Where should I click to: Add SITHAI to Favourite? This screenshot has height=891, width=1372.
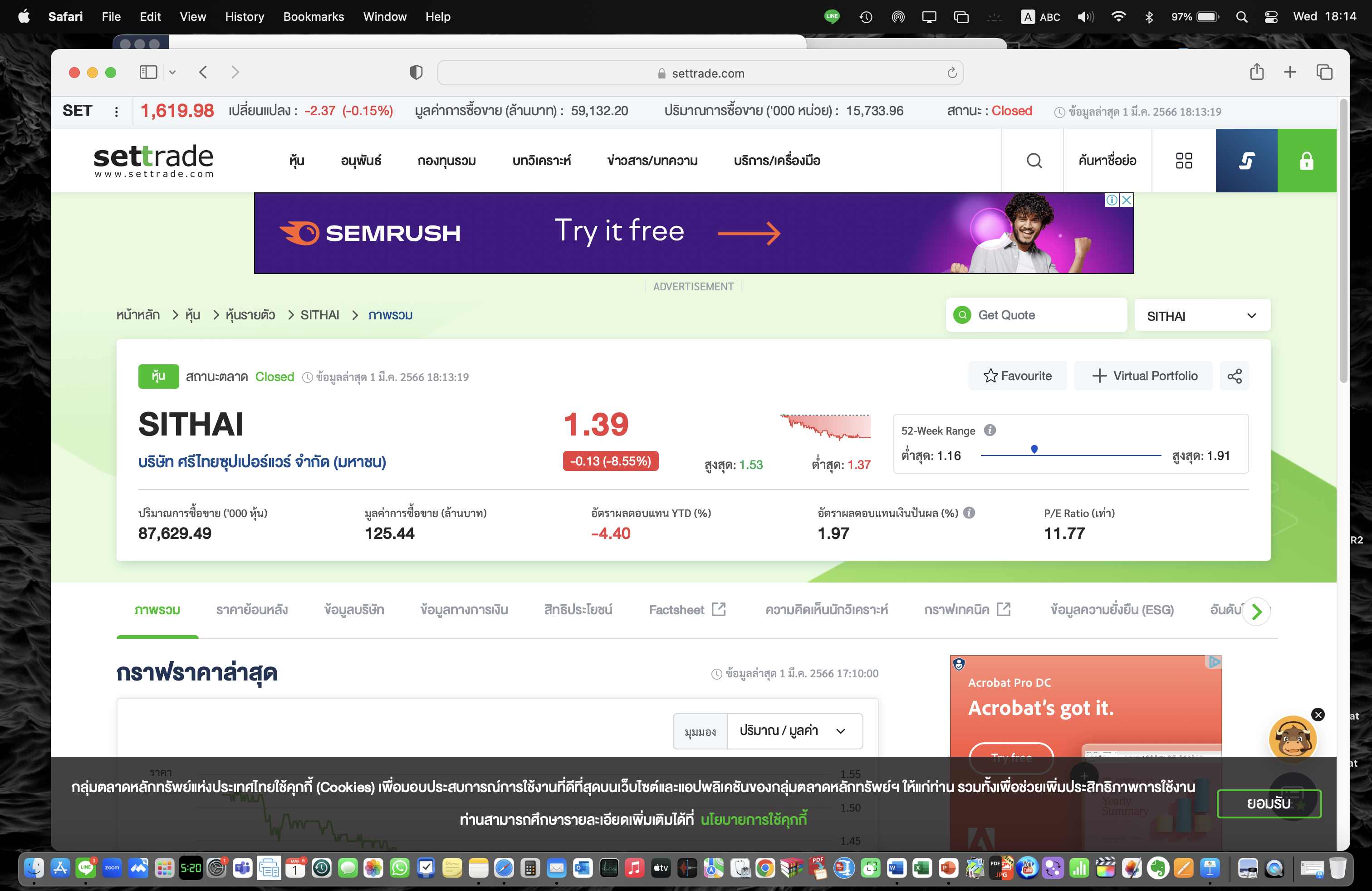point(1018,377)
